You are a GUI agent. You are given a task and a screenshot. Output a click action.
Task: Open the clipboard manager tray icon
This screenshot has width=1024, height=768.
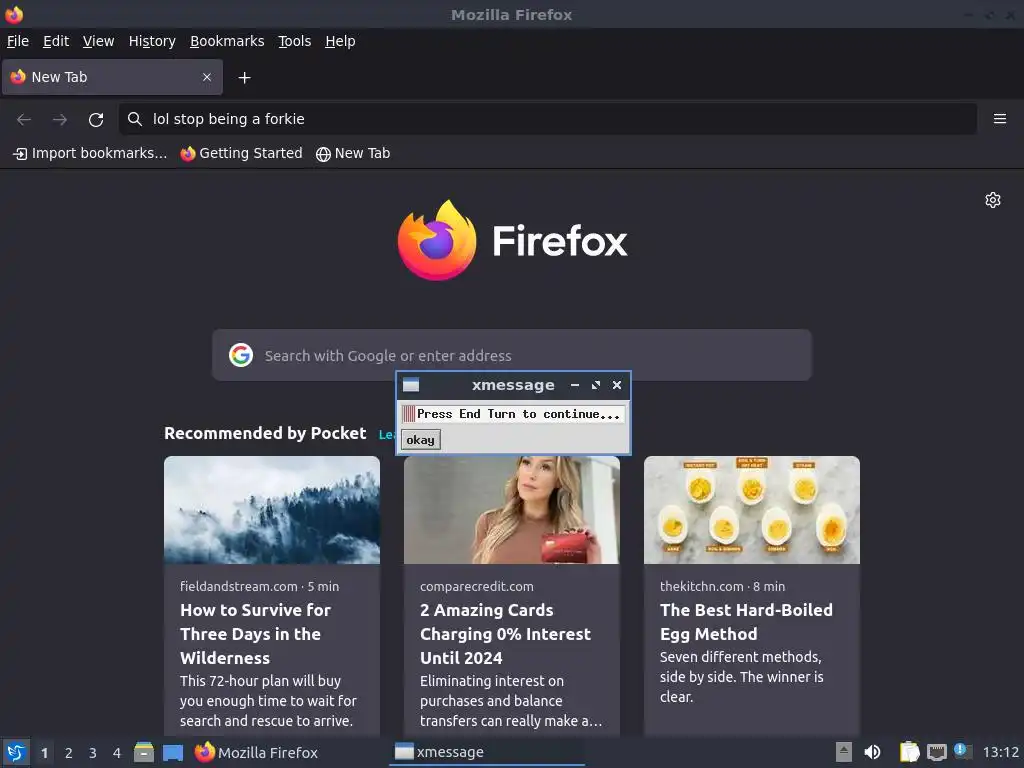coord(909,752)
